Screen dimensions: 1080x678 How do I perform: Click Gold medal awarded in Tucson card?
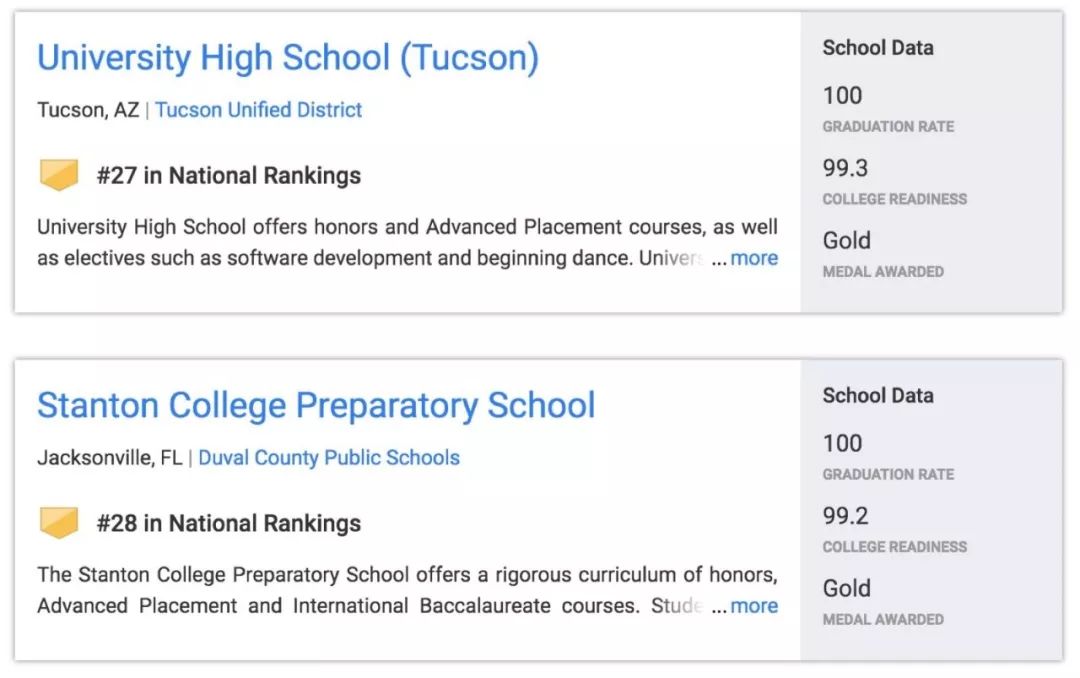click(847, 240)
